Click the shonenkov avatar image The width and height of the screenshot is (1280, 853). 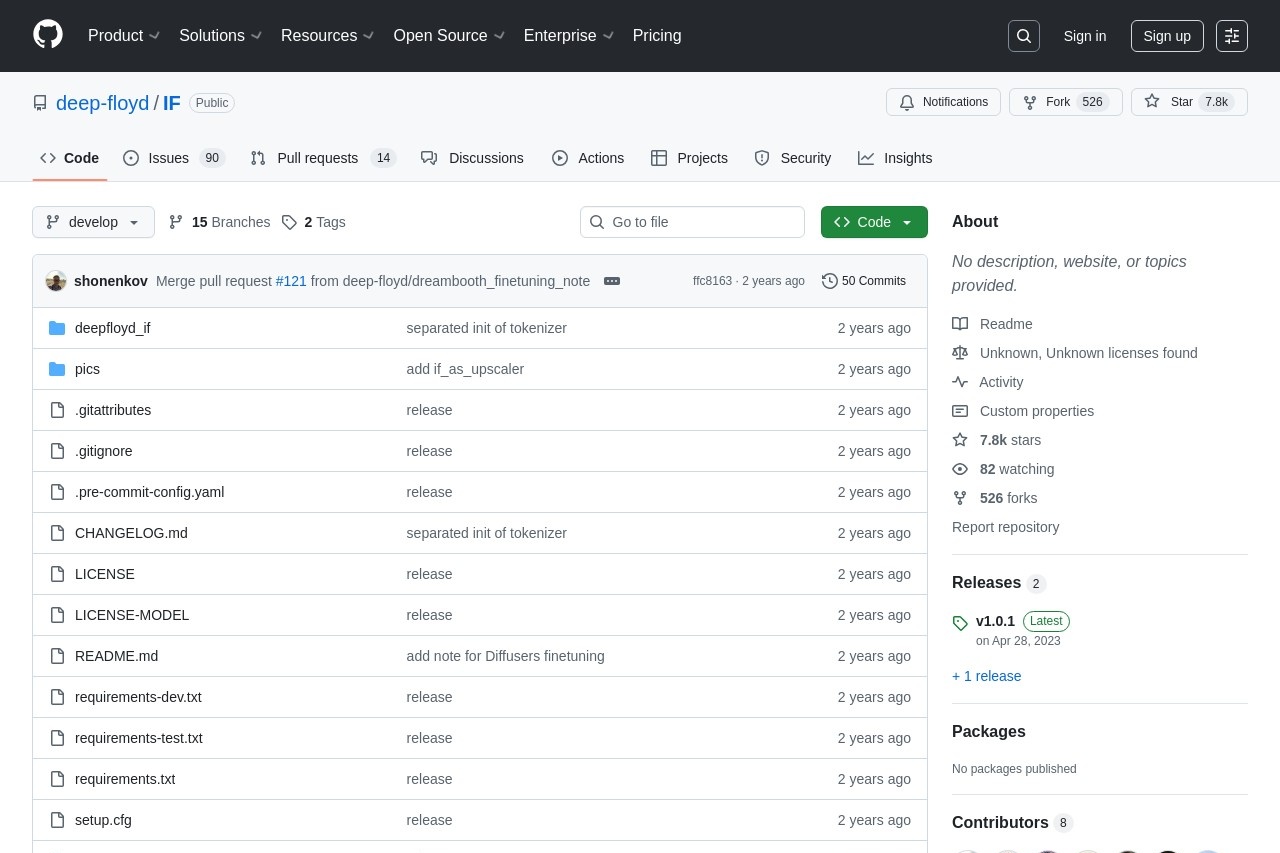point(56,281)
